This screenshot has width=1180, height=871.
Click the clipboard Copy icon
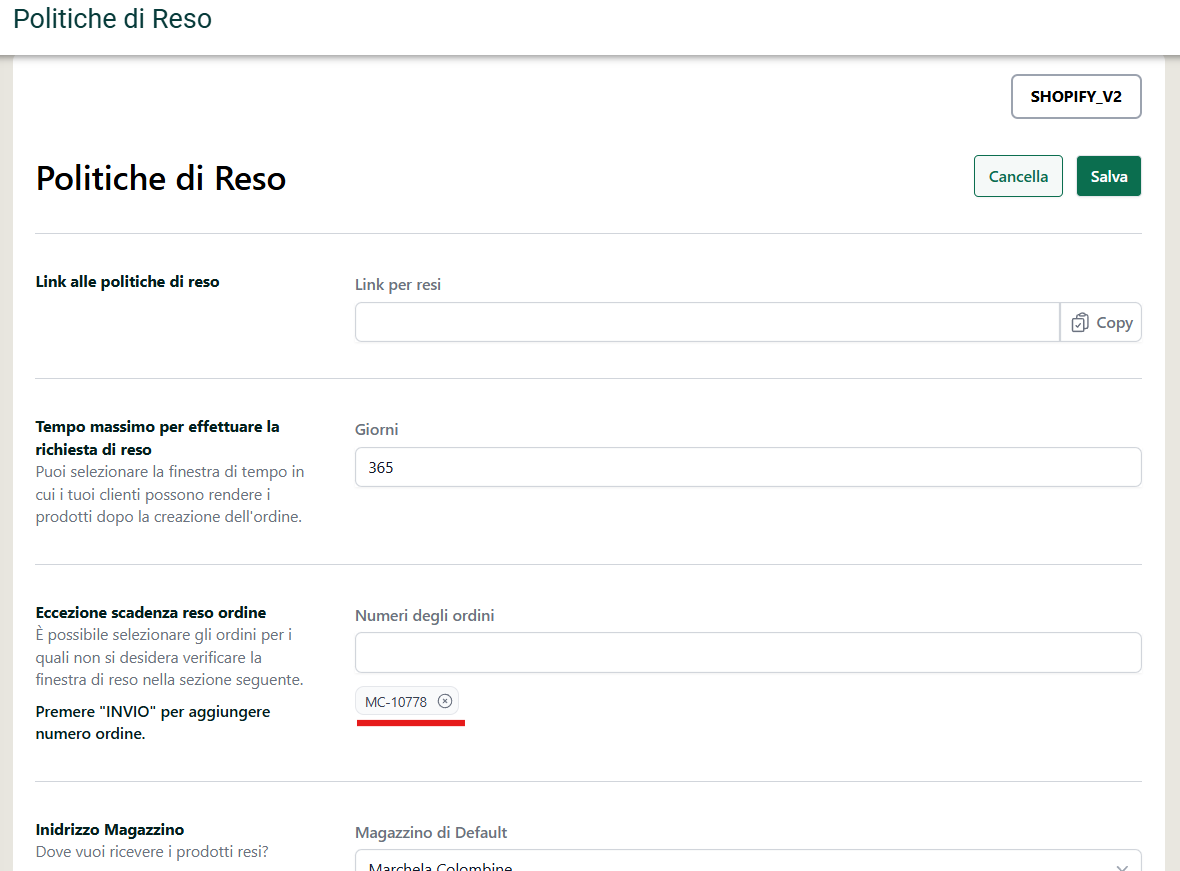(1080, 323)
